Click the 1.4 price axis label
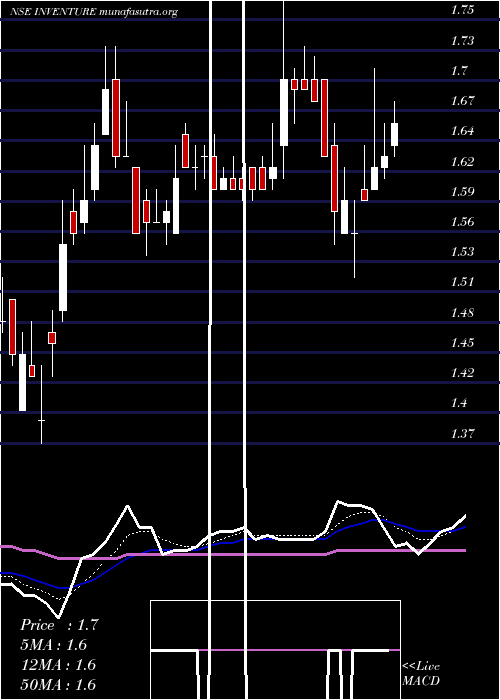The width and height of the screenshot is (500, 700). click(459, 403)
